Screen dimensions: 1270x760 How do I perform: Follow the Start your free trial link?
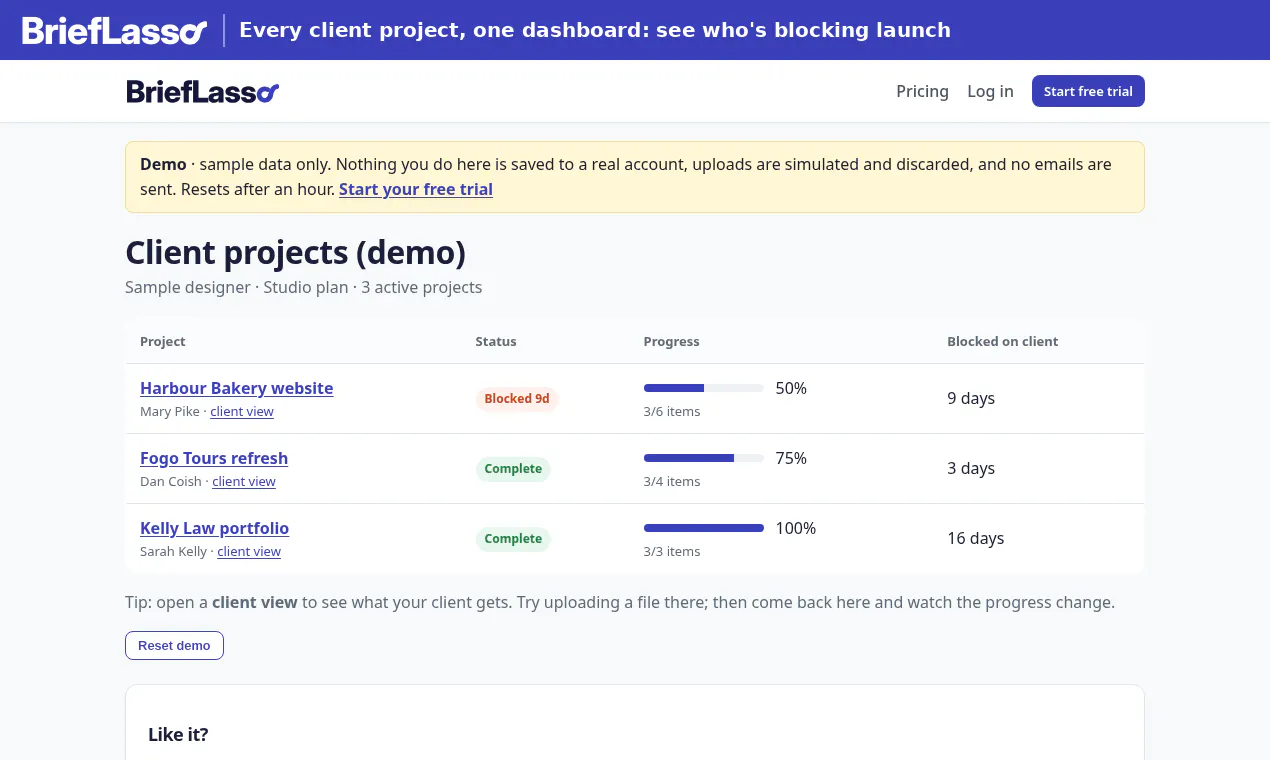click(416, 189)
